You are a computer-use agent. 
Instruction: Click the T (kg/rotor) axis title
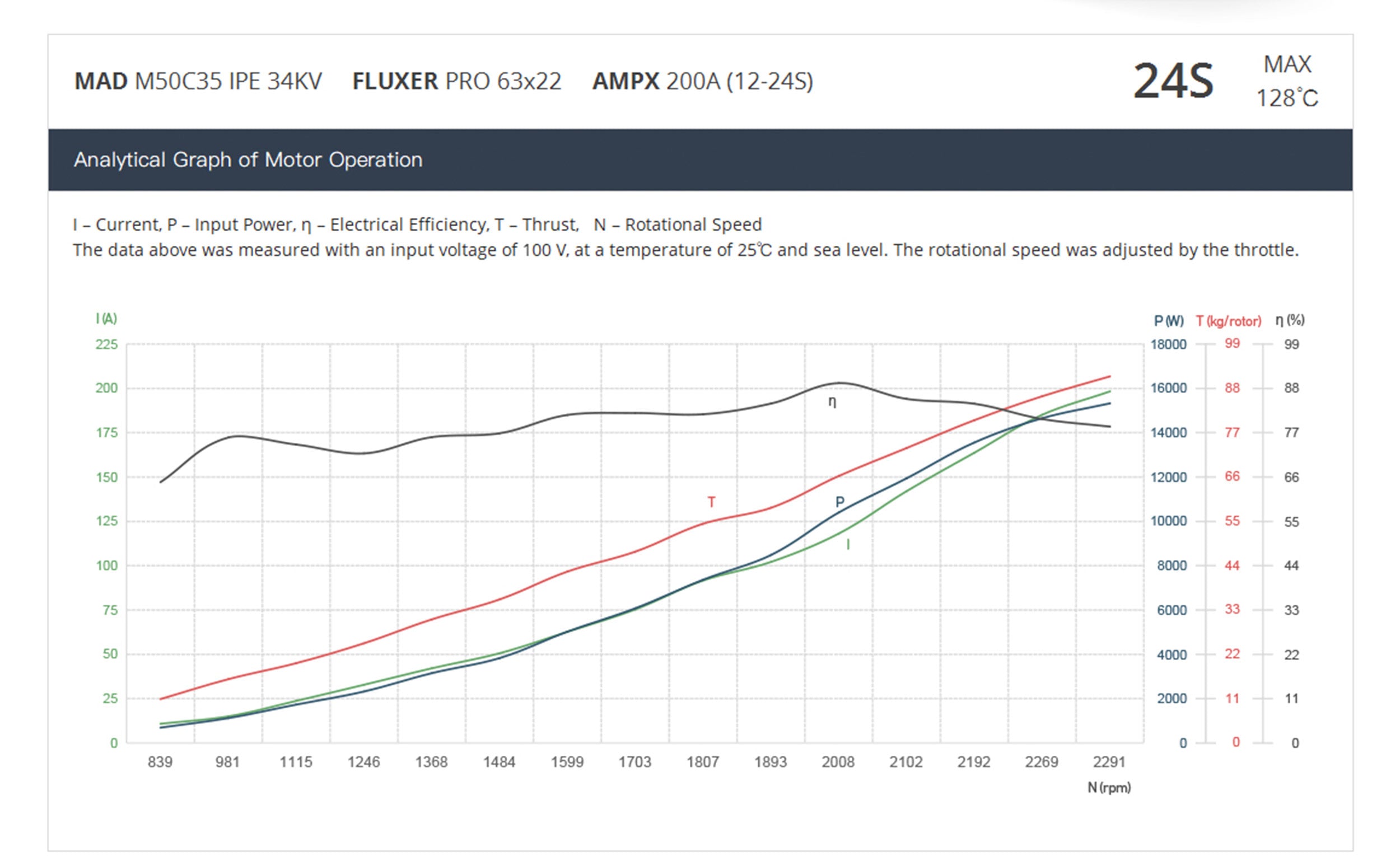[x=1228, y=321]
